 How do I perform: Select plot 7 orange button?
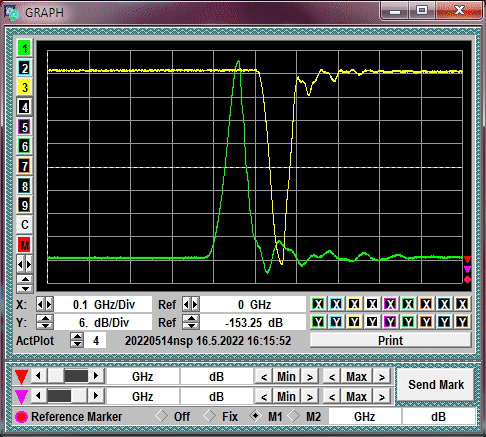pyautogui.click(x=24, y=166)
